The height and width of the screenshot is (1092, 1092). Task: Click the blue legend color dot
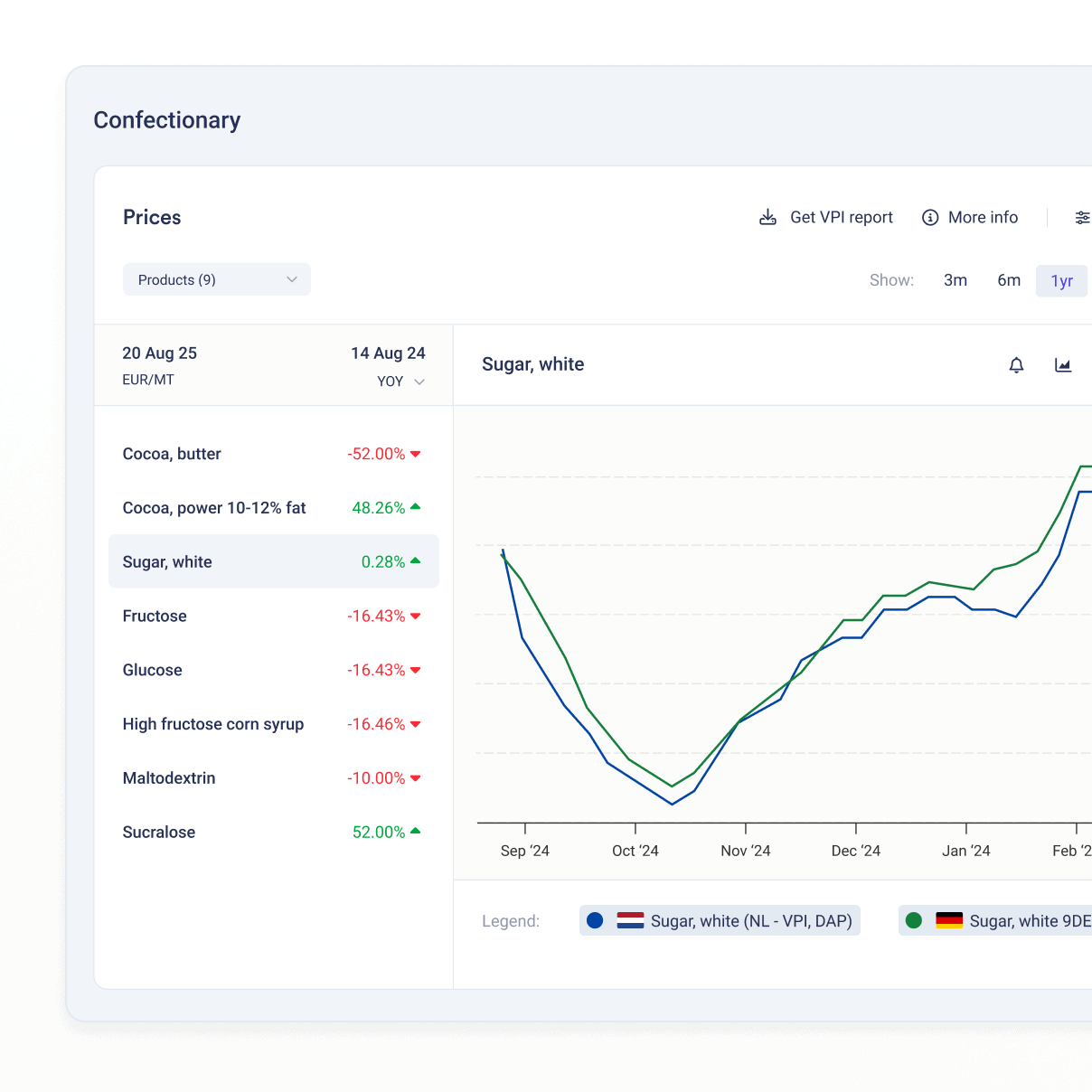(x=595, y=920)
